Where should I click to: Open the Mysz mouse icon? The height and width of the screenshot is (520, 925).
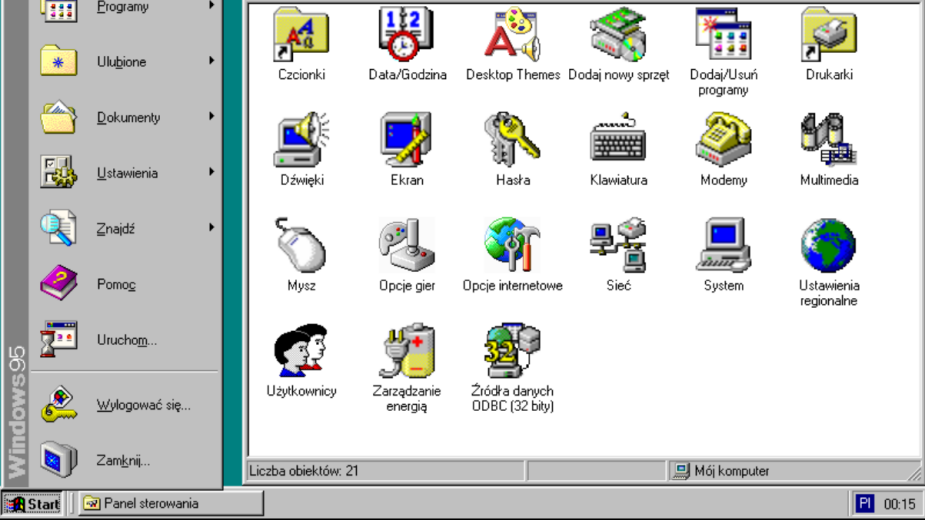[x=301, y=246]
